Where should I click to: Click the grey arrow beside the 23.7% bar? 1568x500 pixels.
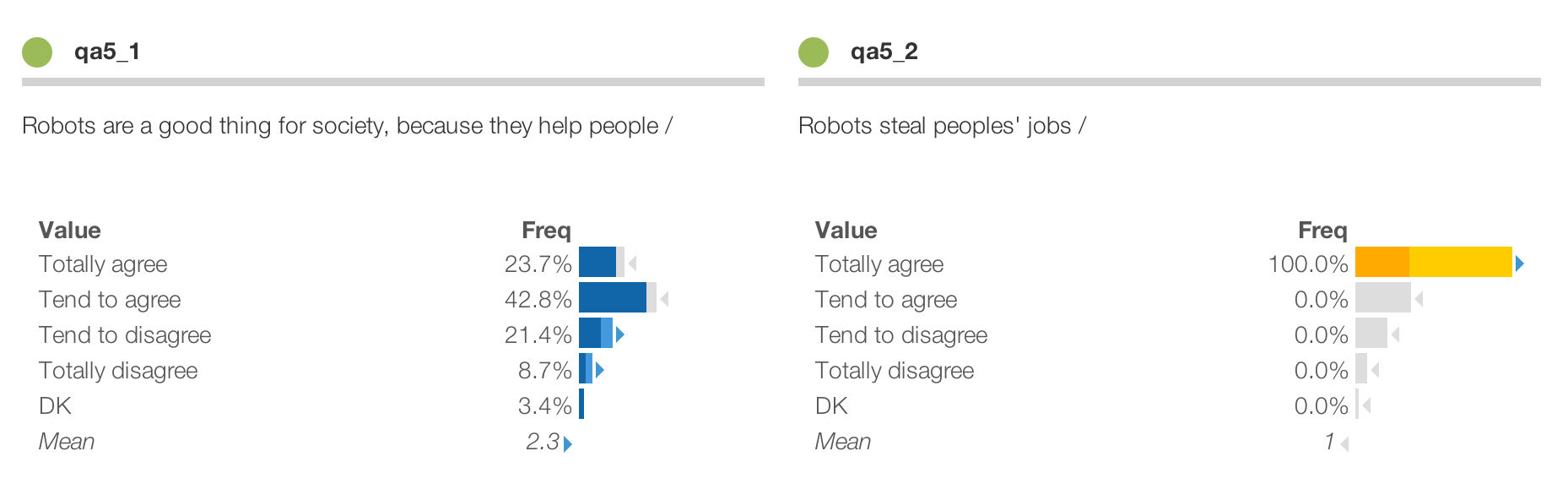point(633,264)
